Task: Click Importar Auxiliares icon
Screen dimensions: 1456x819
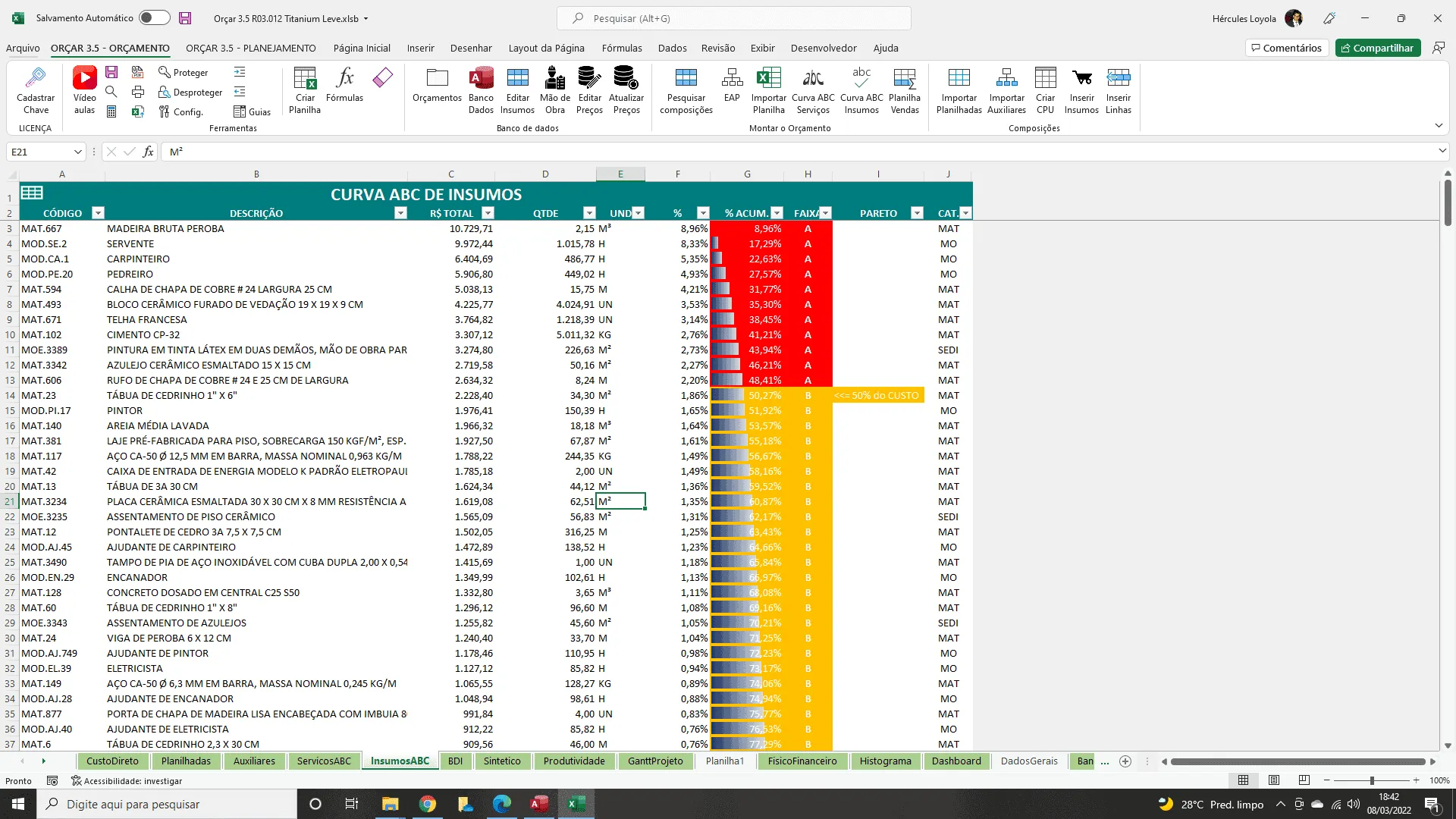Action: pyautogui.click(x=1007, y=77)
